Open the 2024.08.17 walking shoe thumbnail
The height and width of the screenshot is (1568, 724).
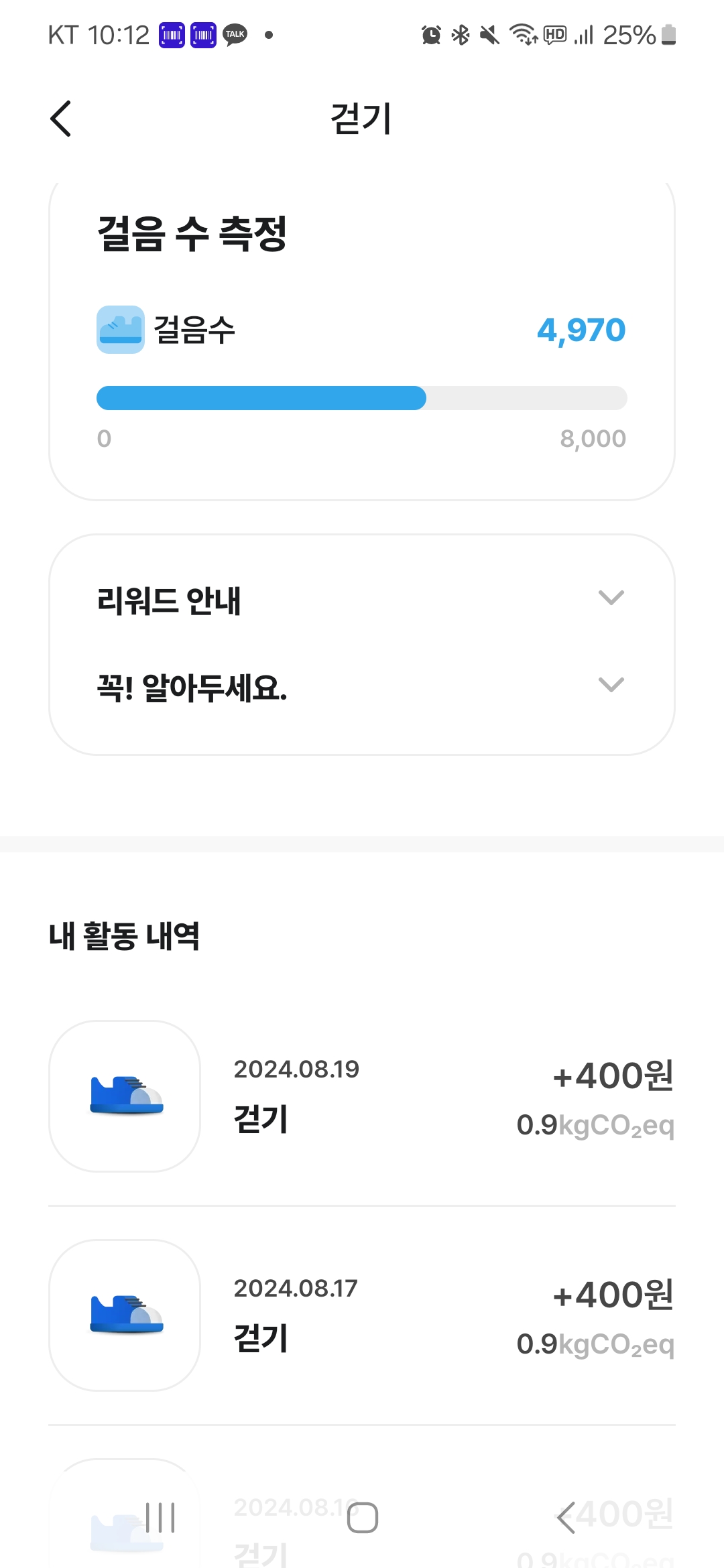[x=125, y=1315]
